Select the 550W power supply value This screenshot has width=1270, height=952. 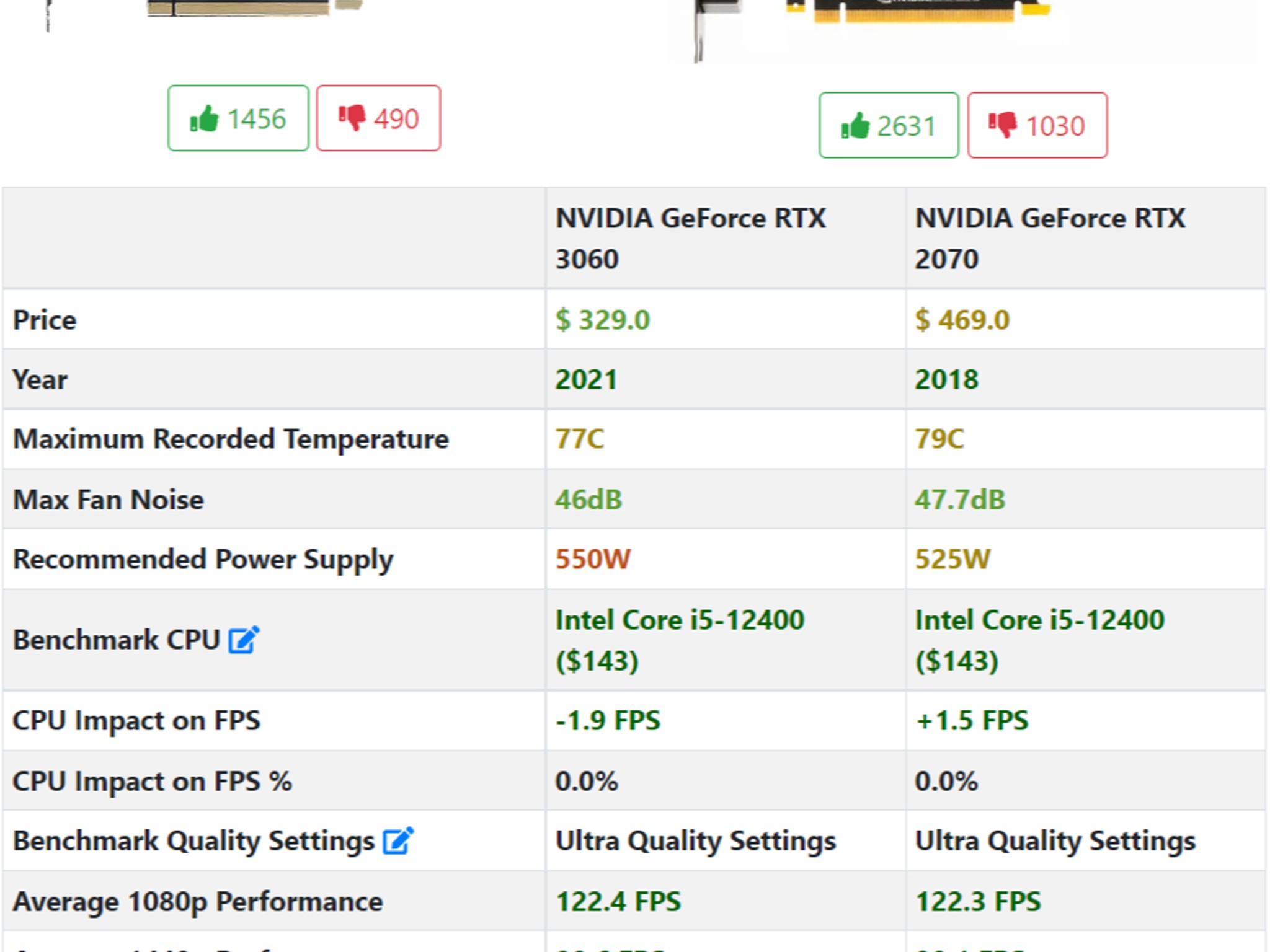pyautogui.click(x=593, y=559)
